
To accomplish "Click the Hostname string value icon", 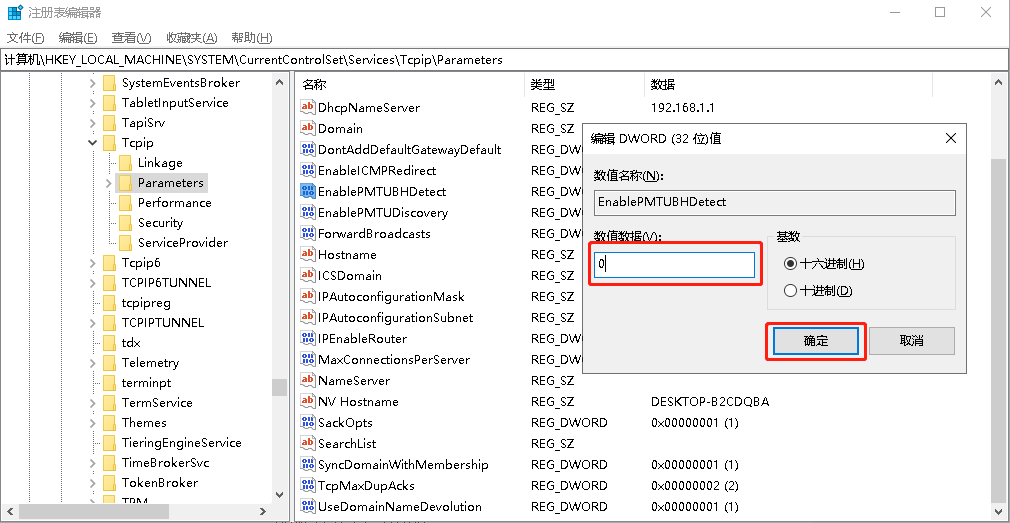I will [308, 254].
